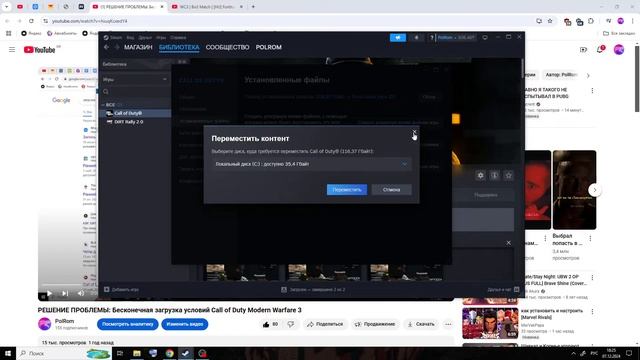The height and width of the screenshot is (360, 640).
Task: Open the Выбрал попасть в Shorts thumbnail
Action: pos(574,190)
